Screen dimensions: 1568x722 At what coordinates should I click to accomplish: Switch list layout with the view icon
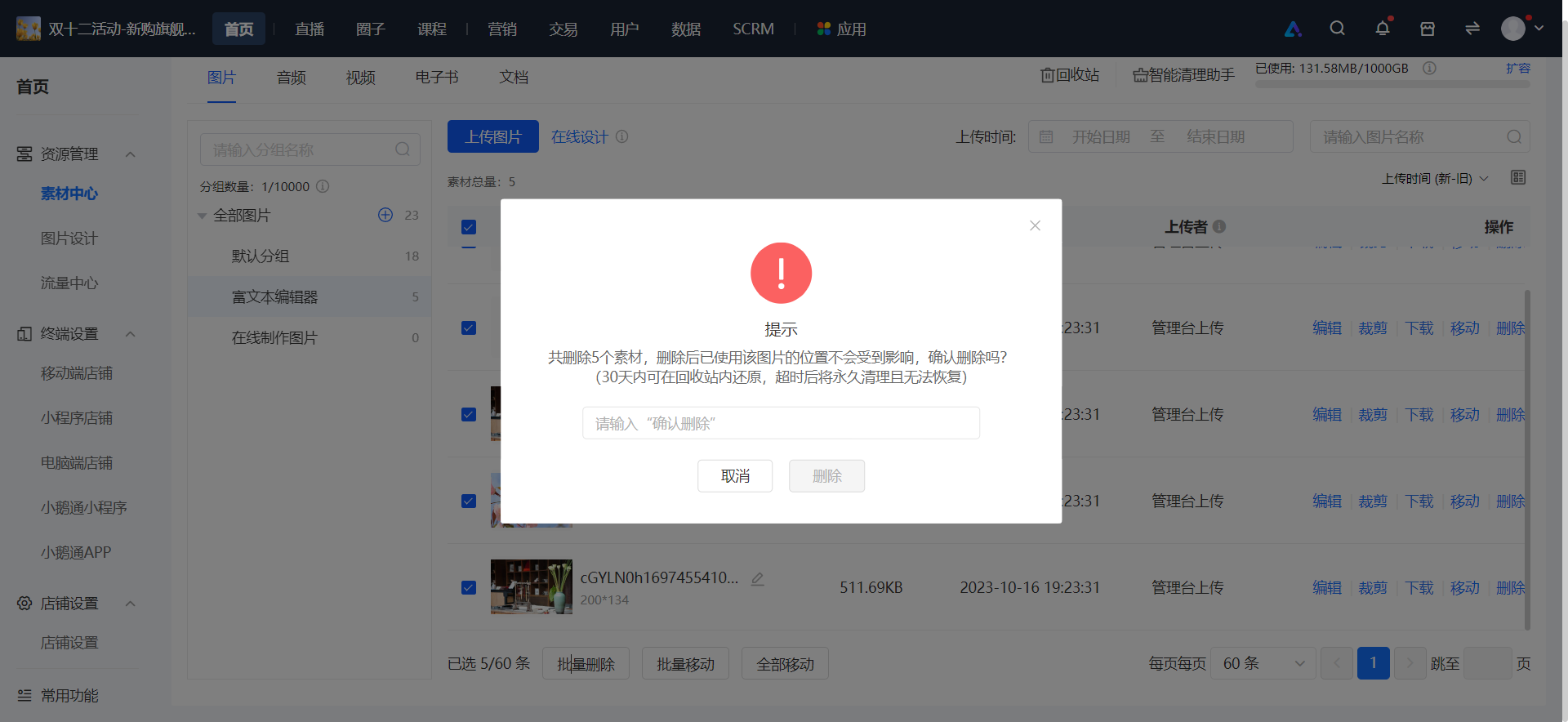click(x=1518, y=177)
